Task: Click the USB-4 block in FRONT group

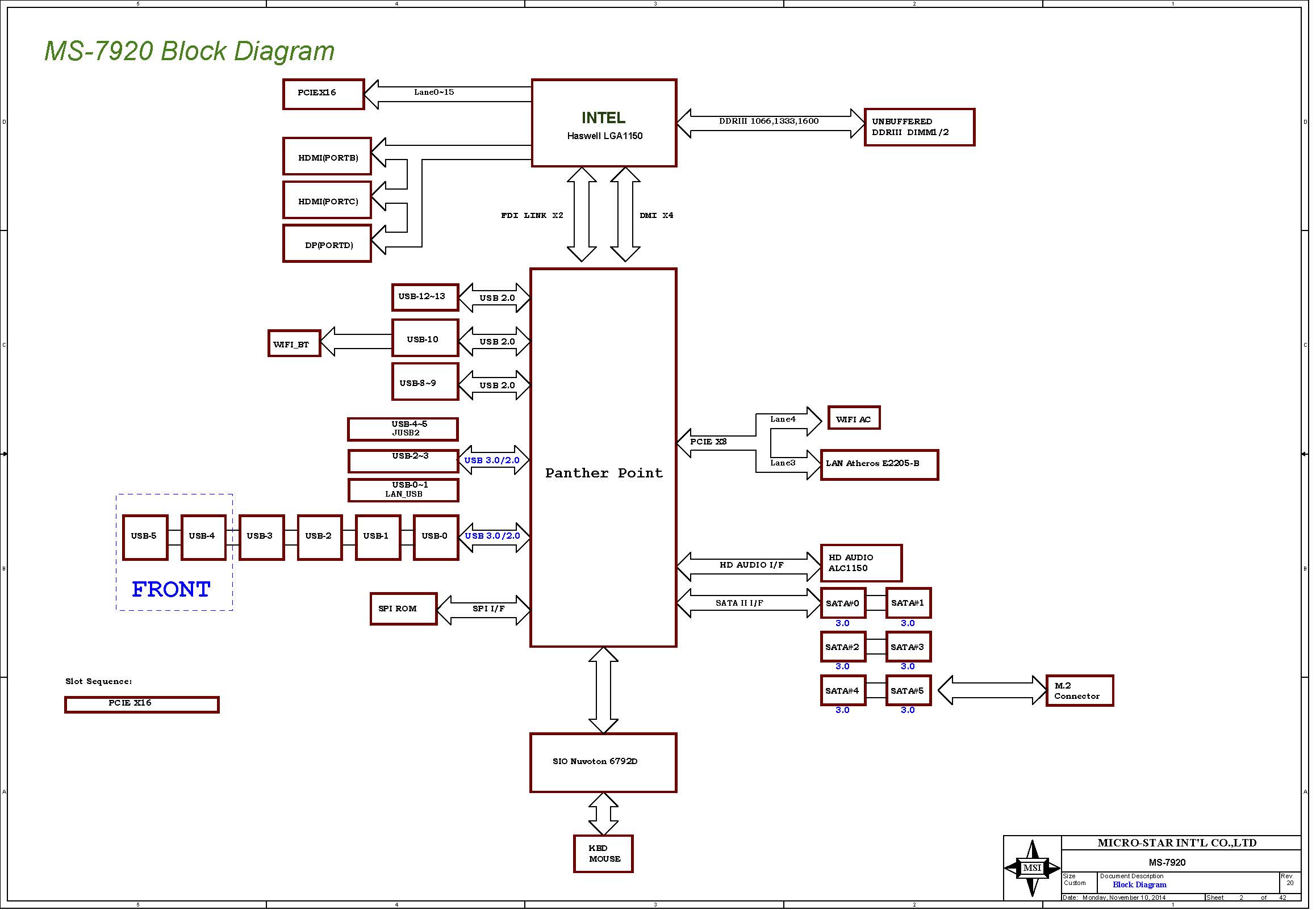Action: point(204,538)
